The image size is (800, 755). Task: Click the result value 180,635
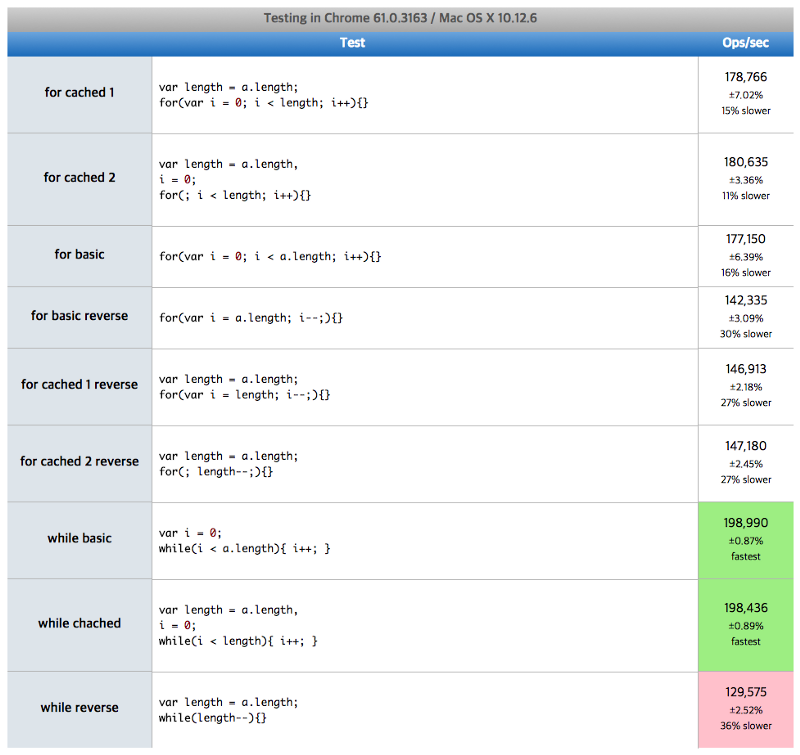[x=745, y=162]
